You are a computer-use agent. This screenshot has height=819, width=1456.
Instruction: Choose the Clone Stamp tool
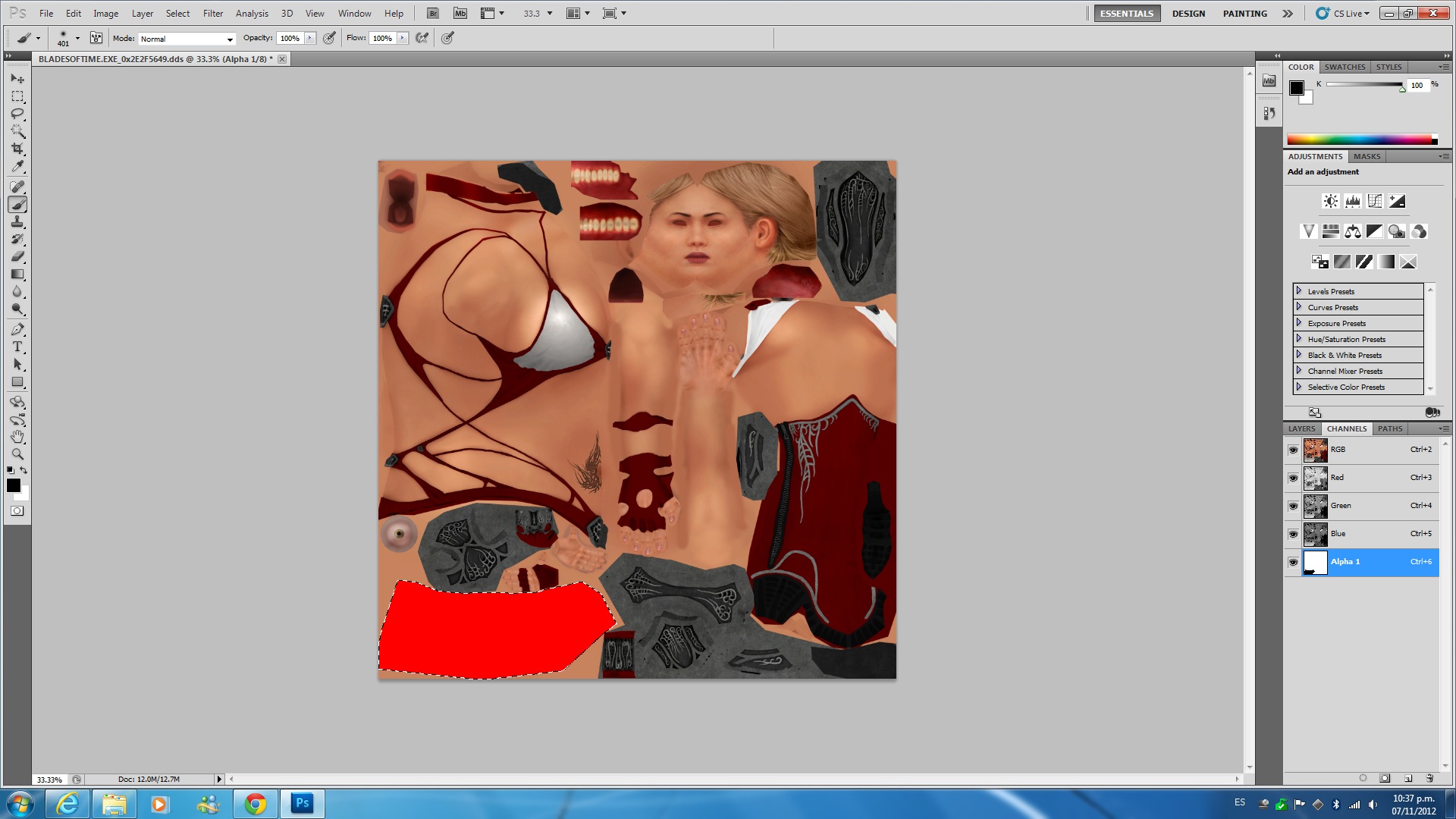(17, 221)
